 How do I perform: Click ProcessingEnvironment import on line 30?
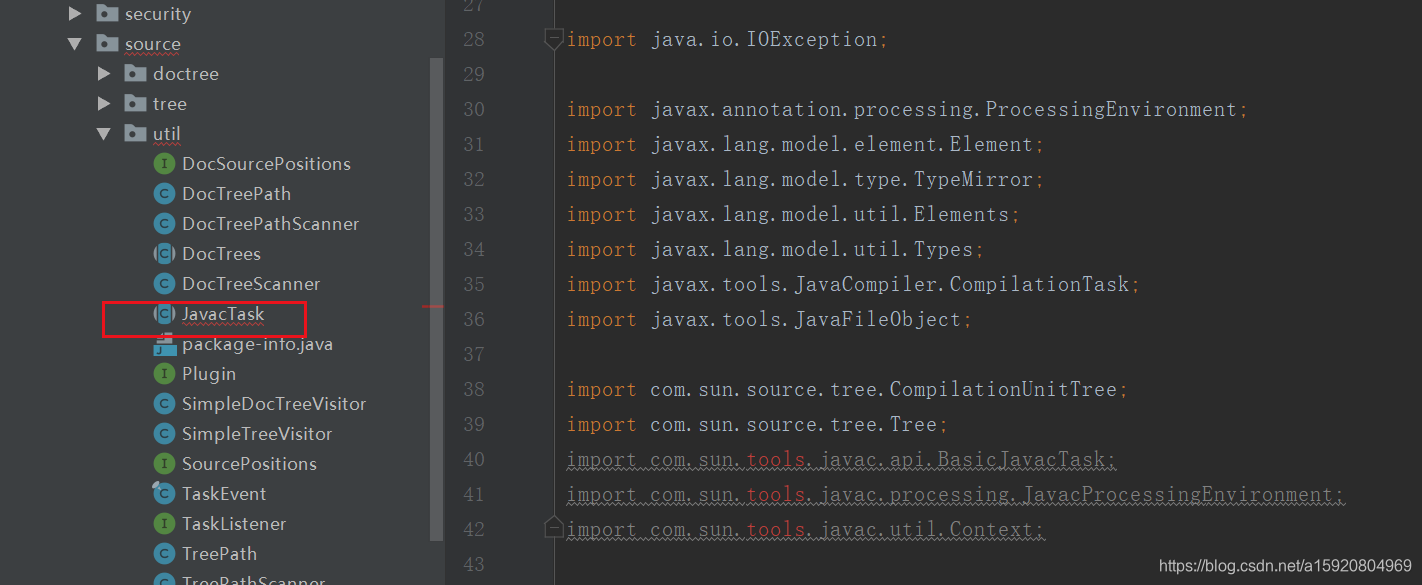coord(907,110)
